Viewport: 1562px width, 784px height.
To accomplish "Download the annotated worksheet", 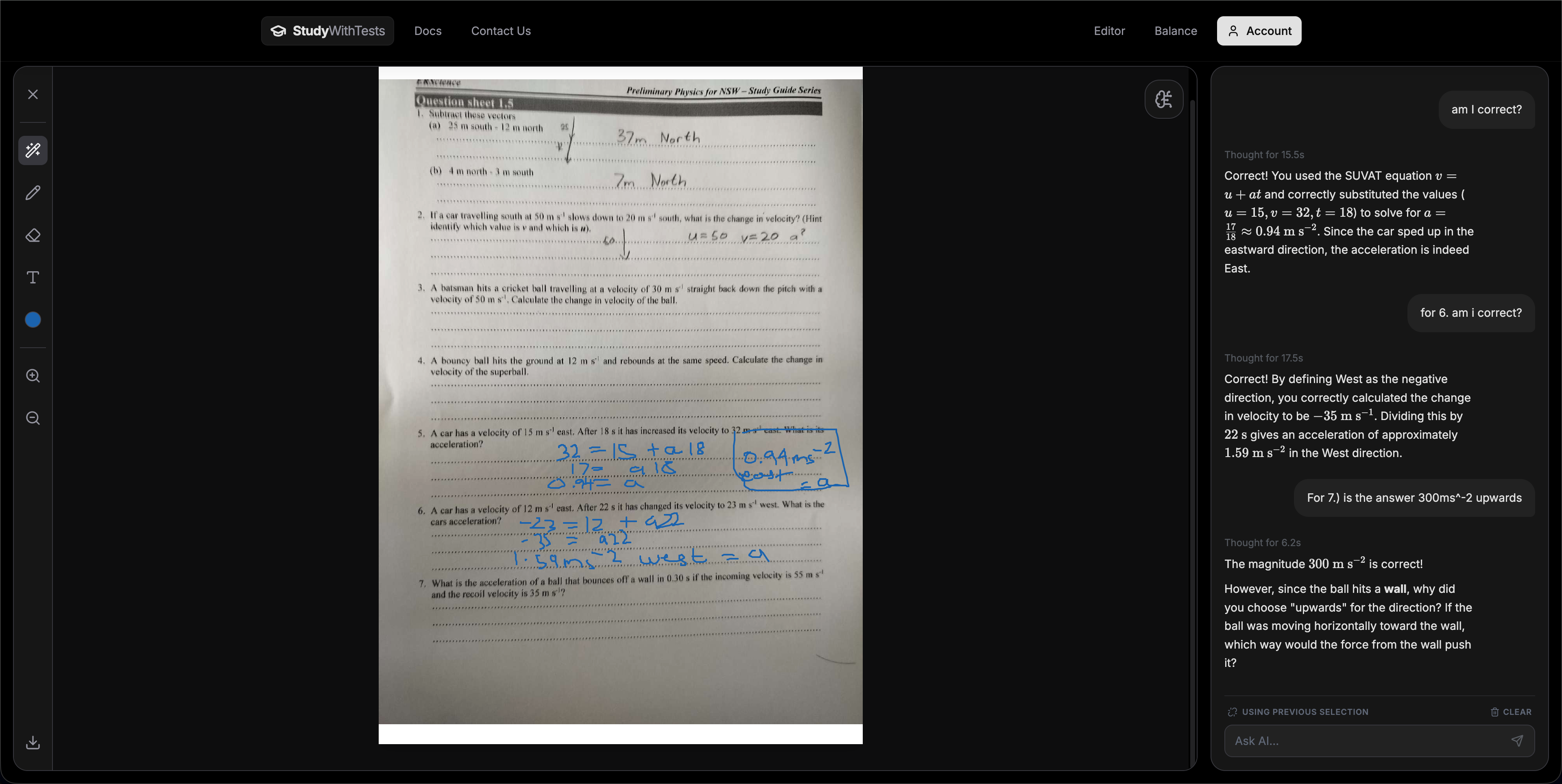I will click(x=33, y=743).
